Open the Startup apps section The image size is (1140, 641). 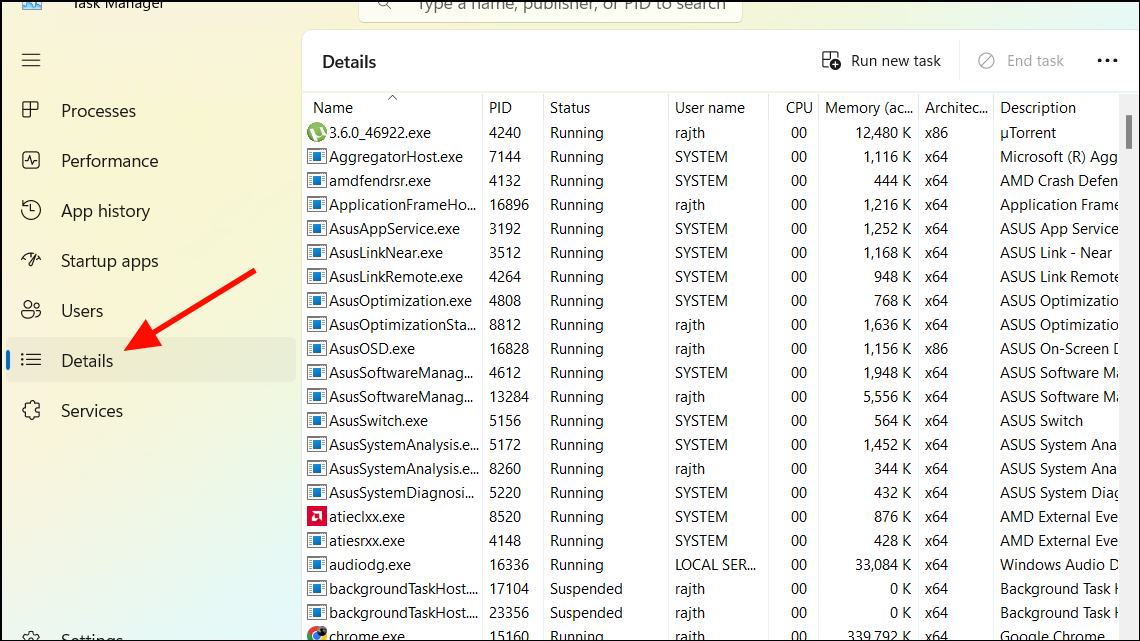pos(110,260)
